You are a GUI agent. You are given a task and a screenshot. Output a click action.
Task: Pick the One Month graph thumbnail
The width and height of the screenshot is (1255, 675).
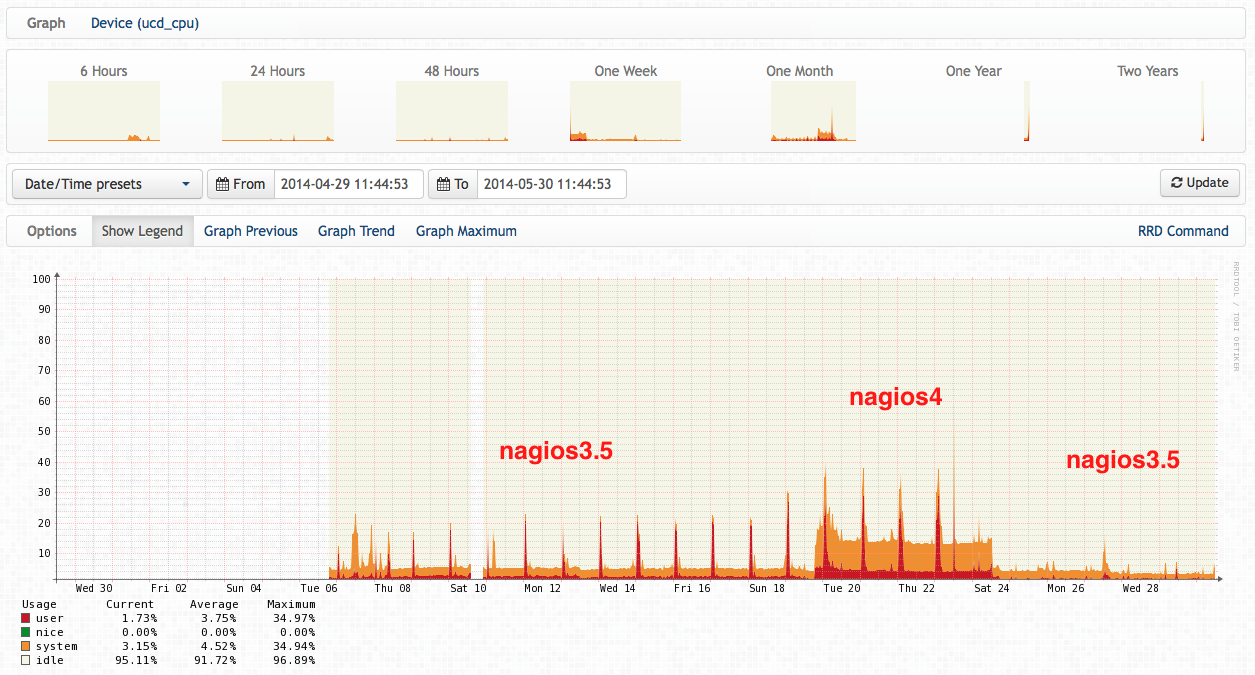click(813, 111)
